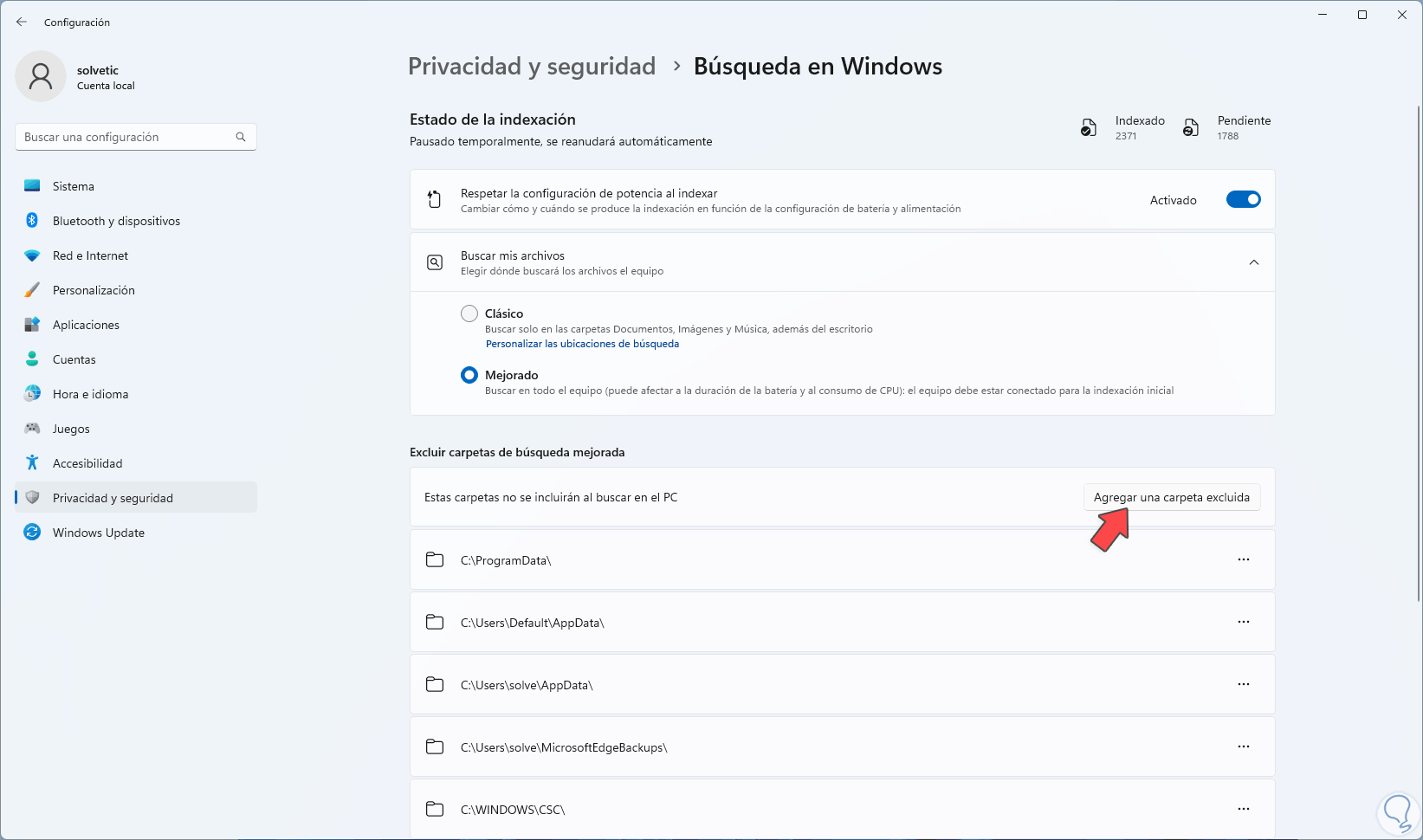The height and width of the screenshot is (840, 1423).
Task: Select the Clásico search radio button
Action: pos(469,313)
